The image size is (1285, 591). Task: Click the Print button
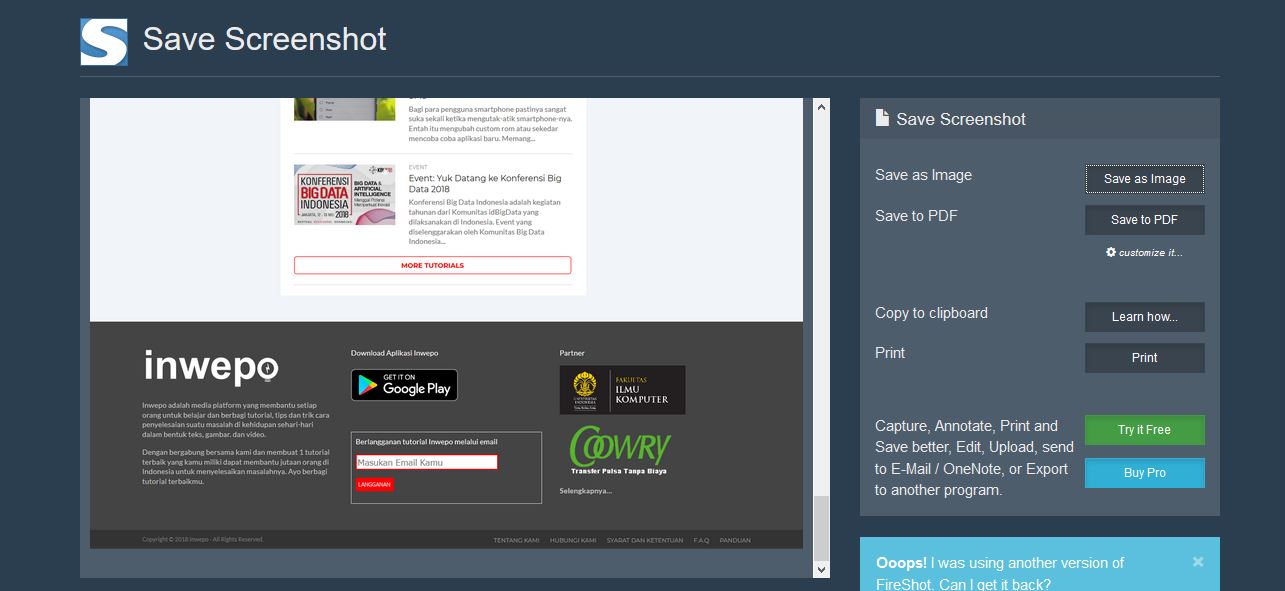pyautogui.click(x=1145, y=358)
